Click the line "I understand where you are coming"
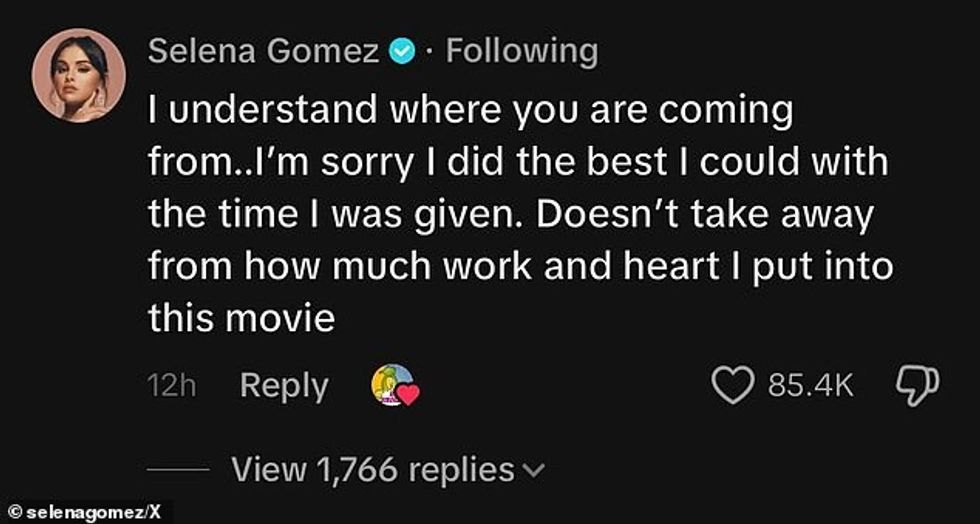Viewport: 980px width, 524px height. pos(470,112)
